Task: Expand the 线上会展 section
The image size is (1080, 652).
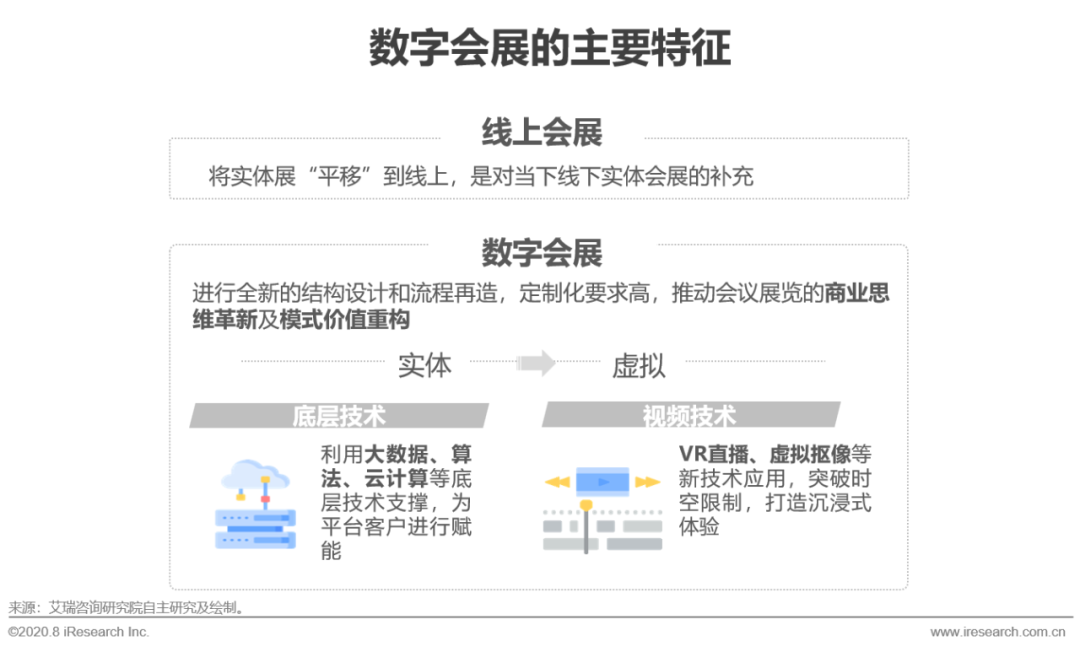Action: click(540, 131)
